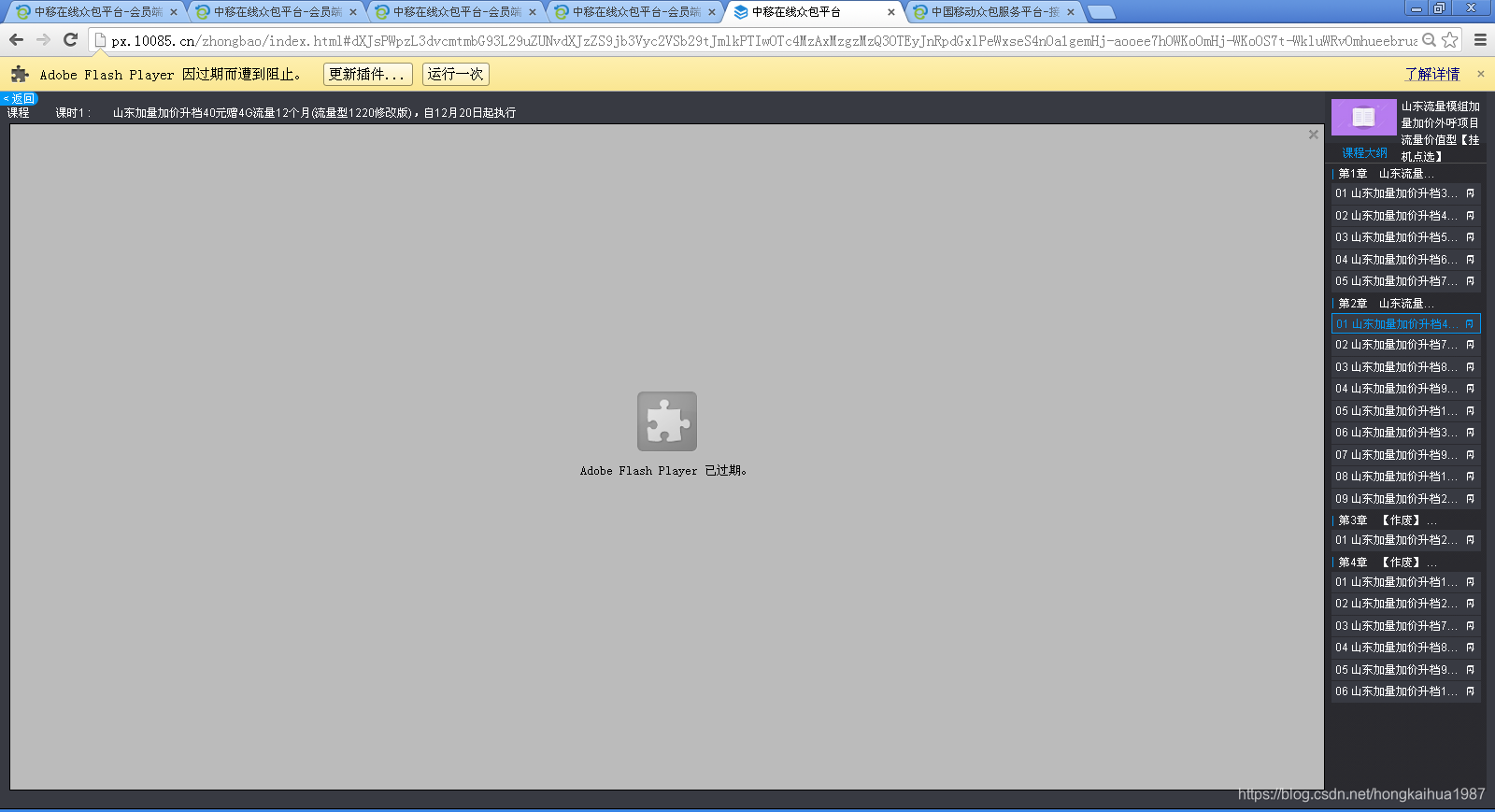Open chapter 3 lesson 01 山东加量加价升档2…
Image resolution: width=1495 pixels, height=812 pixels.
coord(1406,540)
